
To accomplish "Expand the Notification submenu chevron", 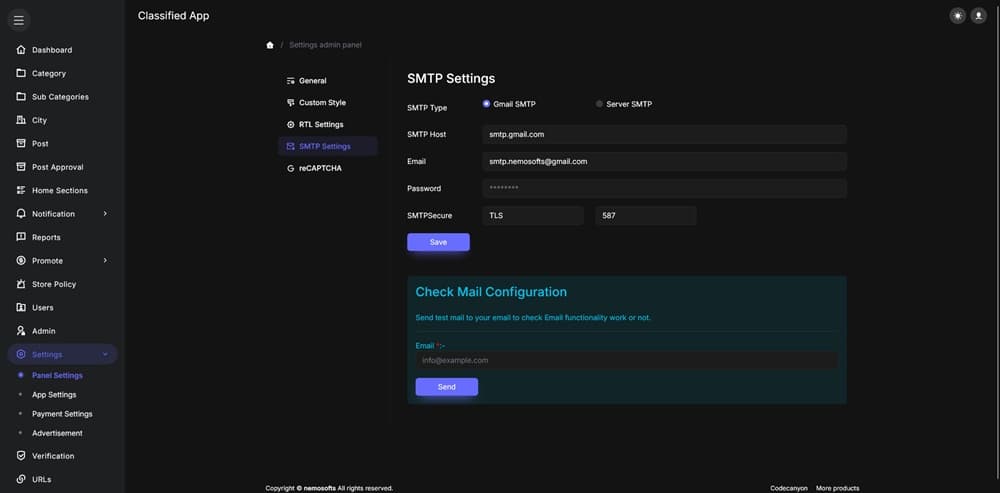I will (x=105, y=214).
